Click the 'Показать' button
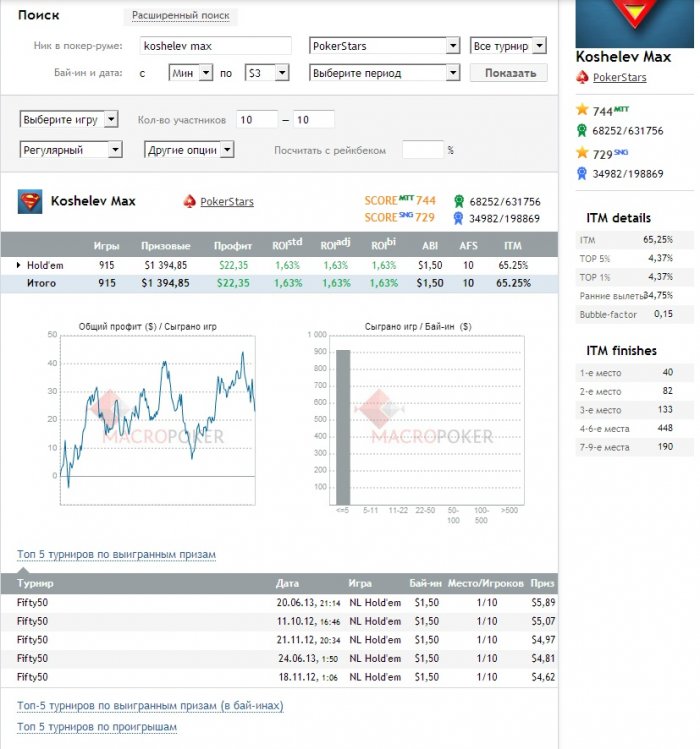The image size is (700, 749). (x=509, y=73)
